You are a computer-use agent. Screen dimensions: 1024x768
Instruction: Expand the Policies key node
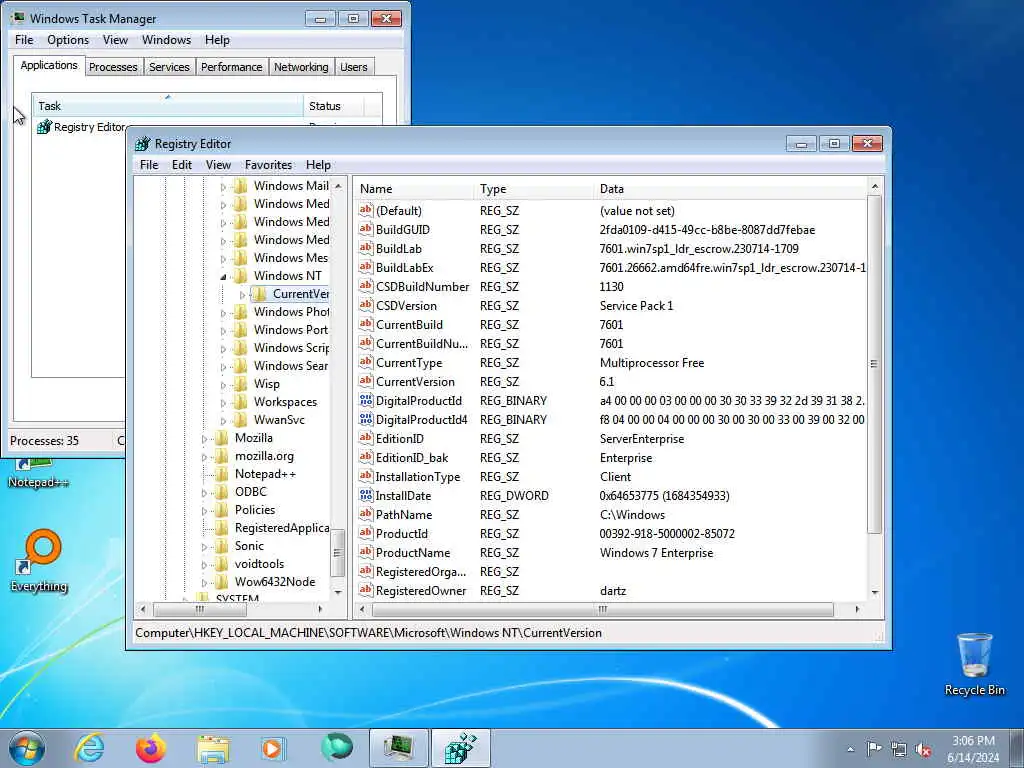(204, 510)
